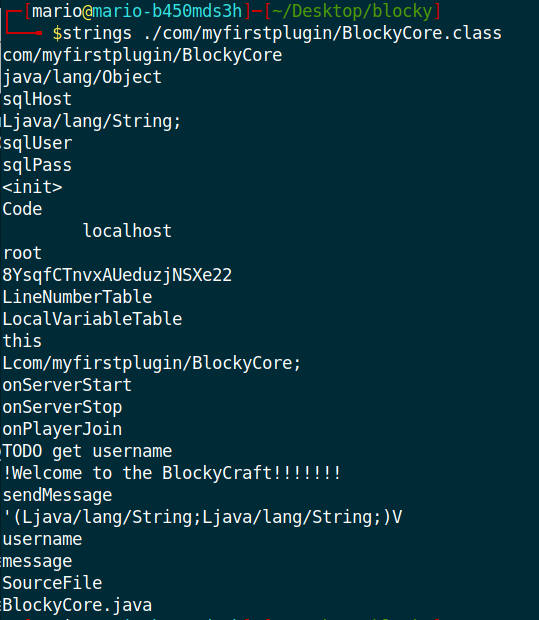Click the java/lang/Object line

tap(82, 77)
